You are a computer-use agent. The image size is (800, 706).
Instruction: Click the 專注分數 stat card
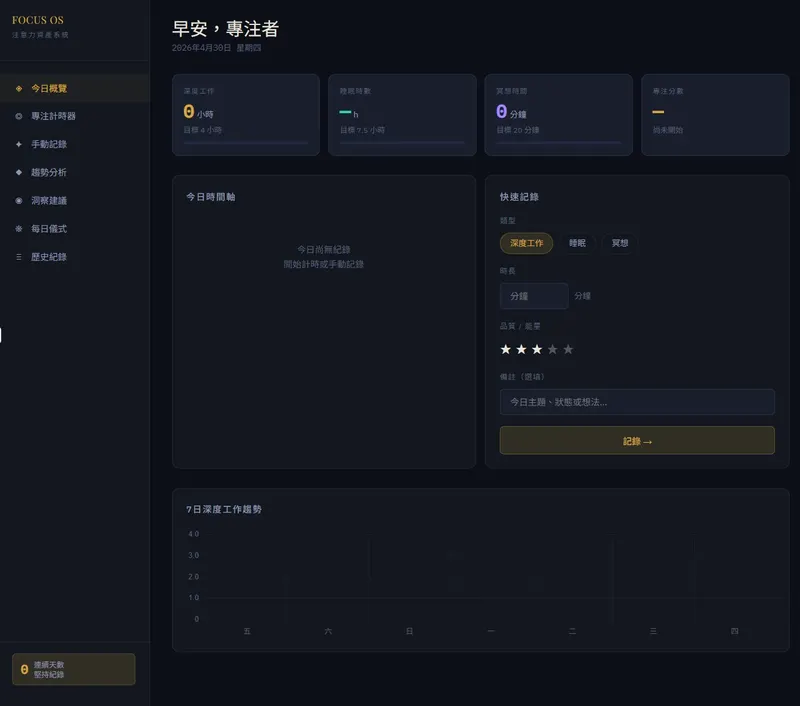point(715,115)
